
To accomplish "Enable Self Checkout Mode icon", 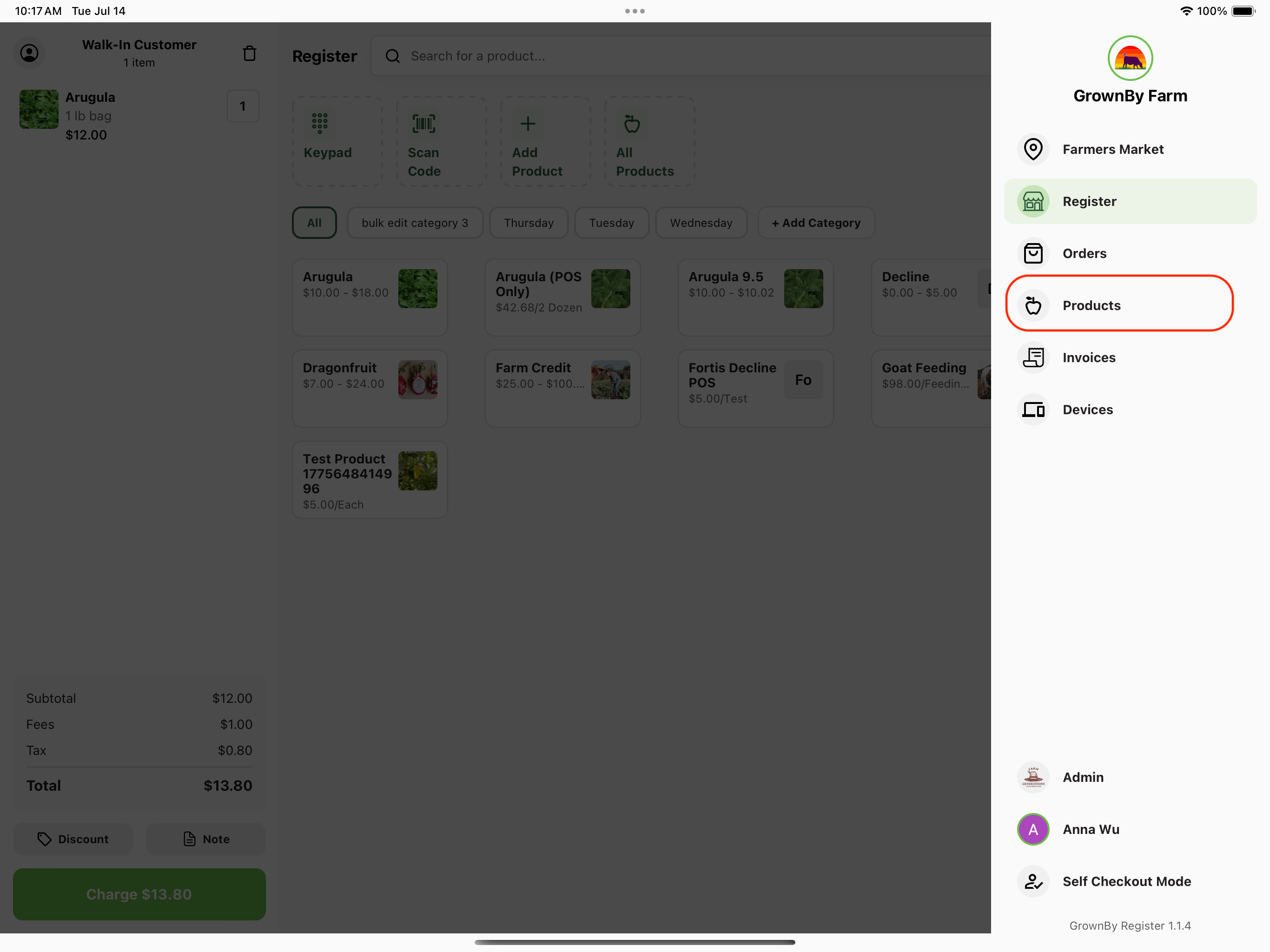I will point(1033,881).
